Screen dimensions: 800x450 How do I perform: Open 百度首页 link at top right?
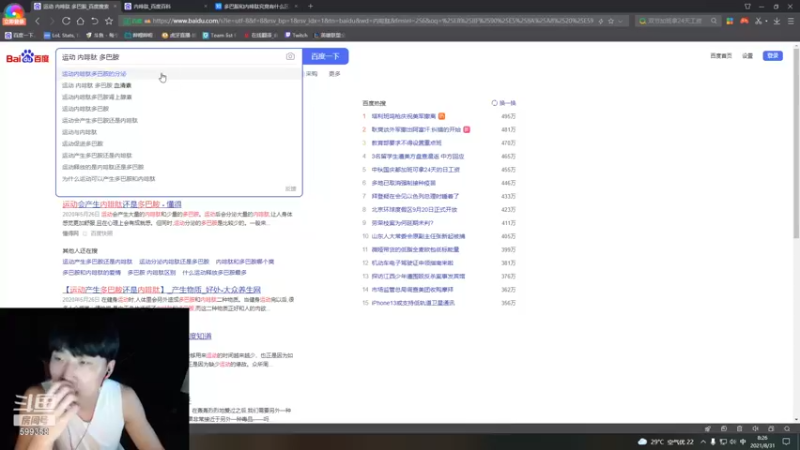pyautogui.click(x=720, y=56)
